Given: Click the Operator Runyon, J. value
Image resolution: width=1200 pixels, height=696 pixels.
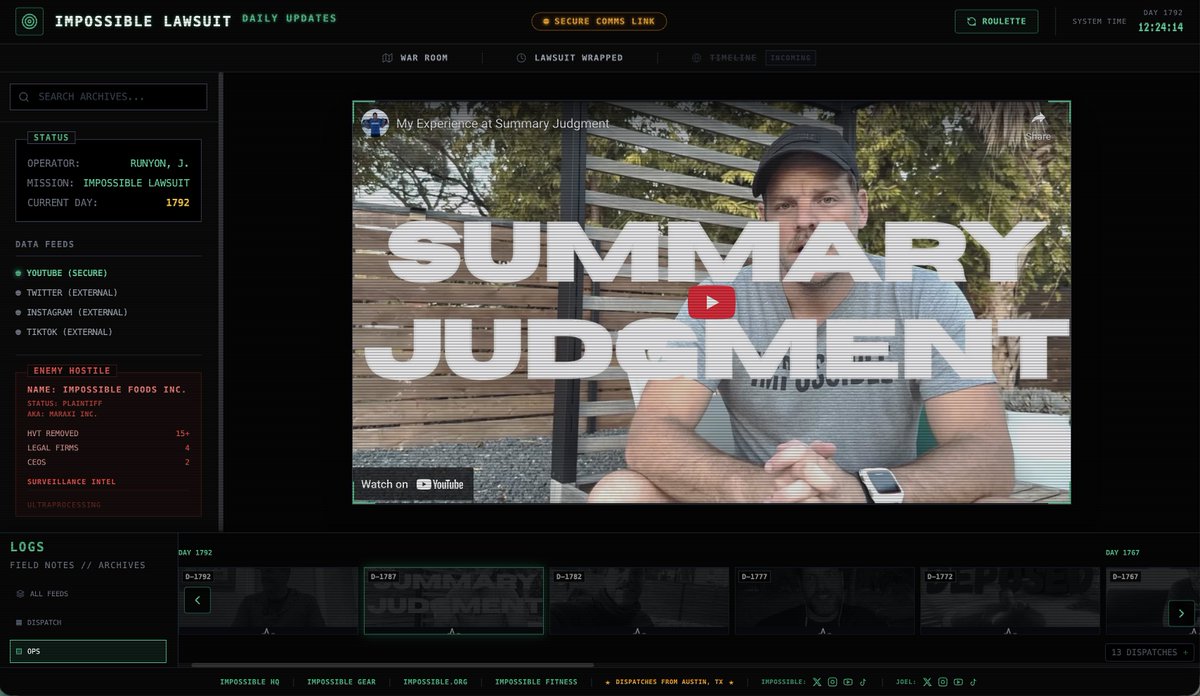Looking at the screenshot, I should coord(159,163).
